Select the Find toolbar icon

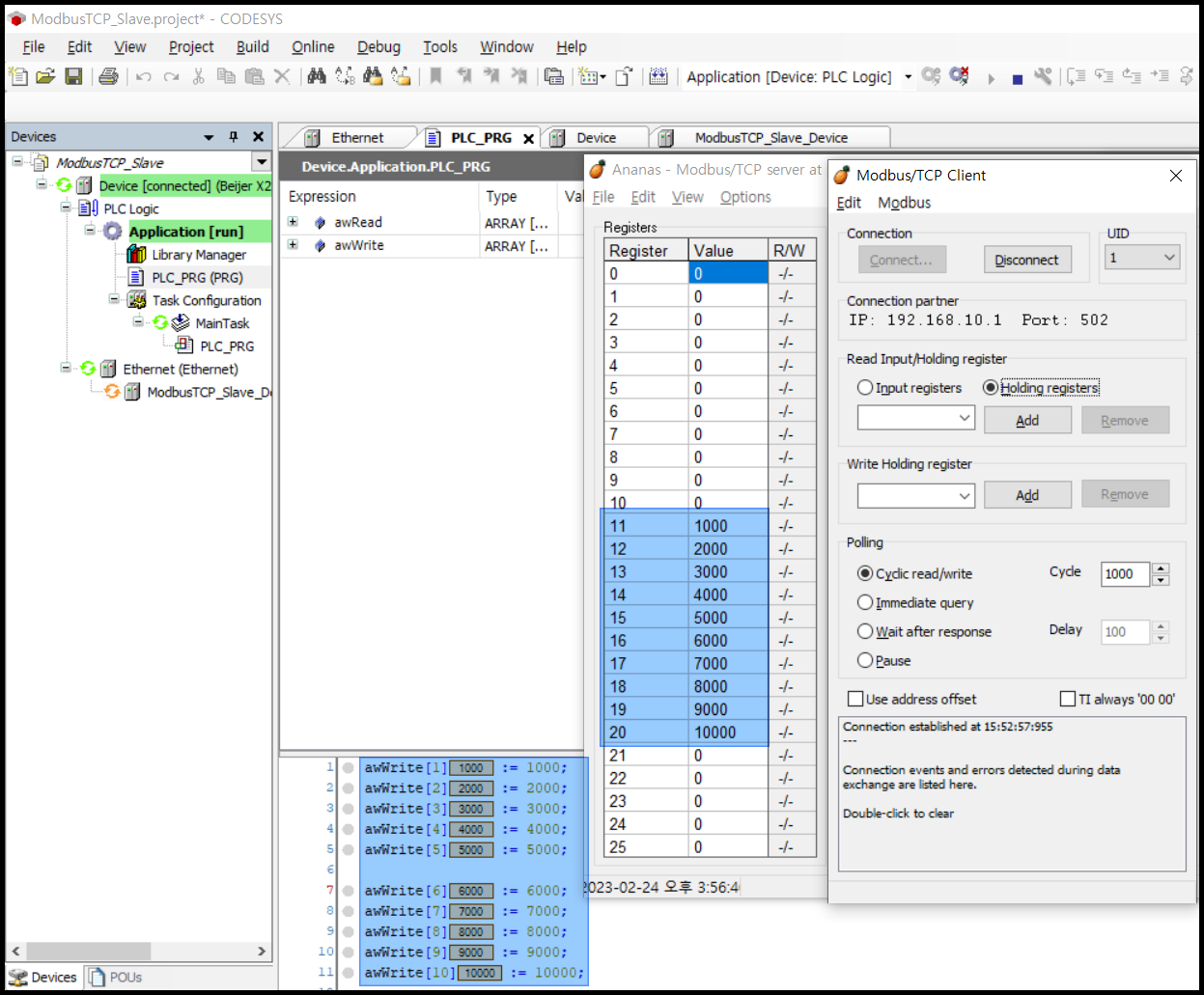[x=317, y=76]
